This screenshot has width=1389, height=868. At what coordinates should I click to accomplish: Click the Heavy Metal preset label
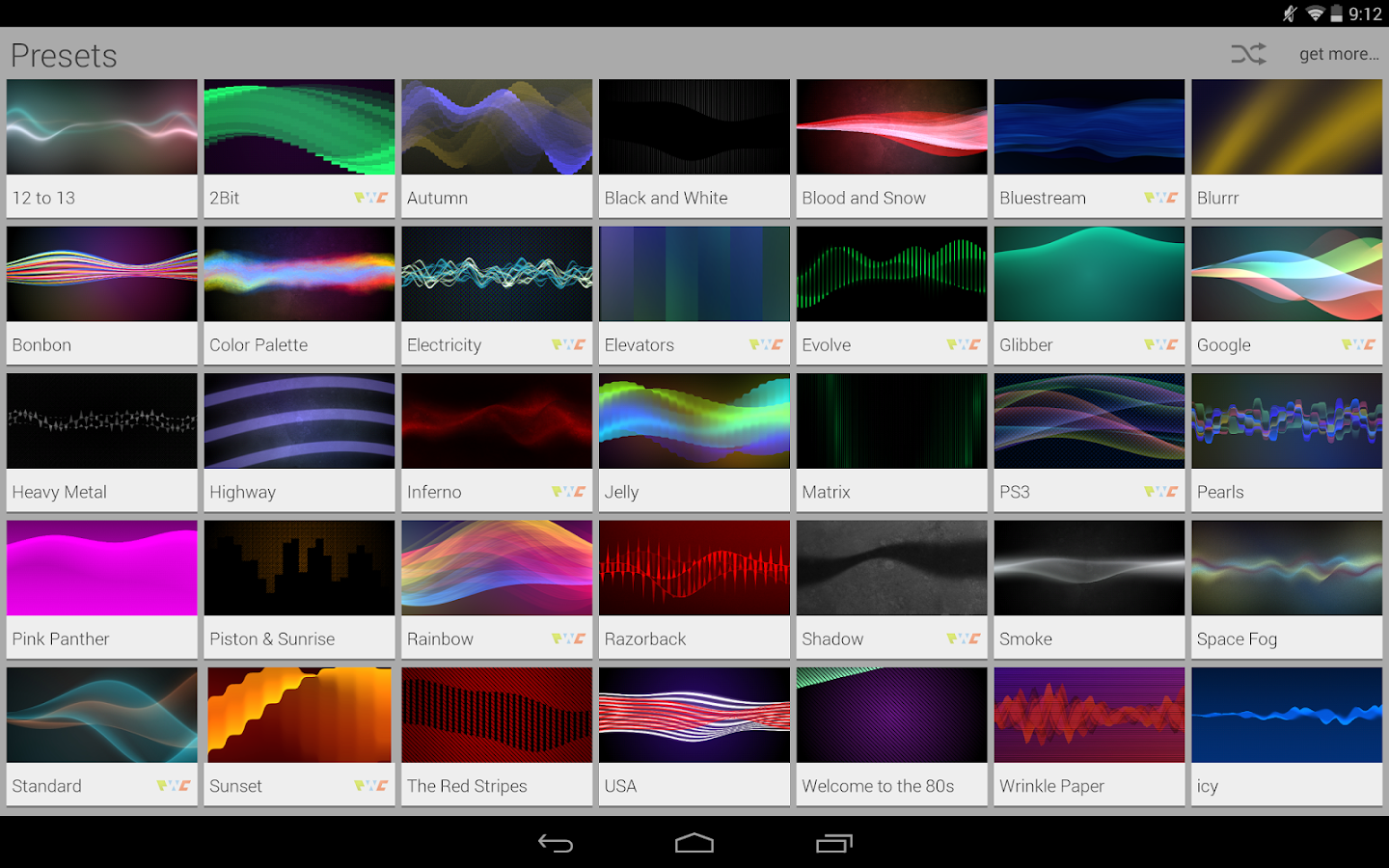tap(60, 492)
